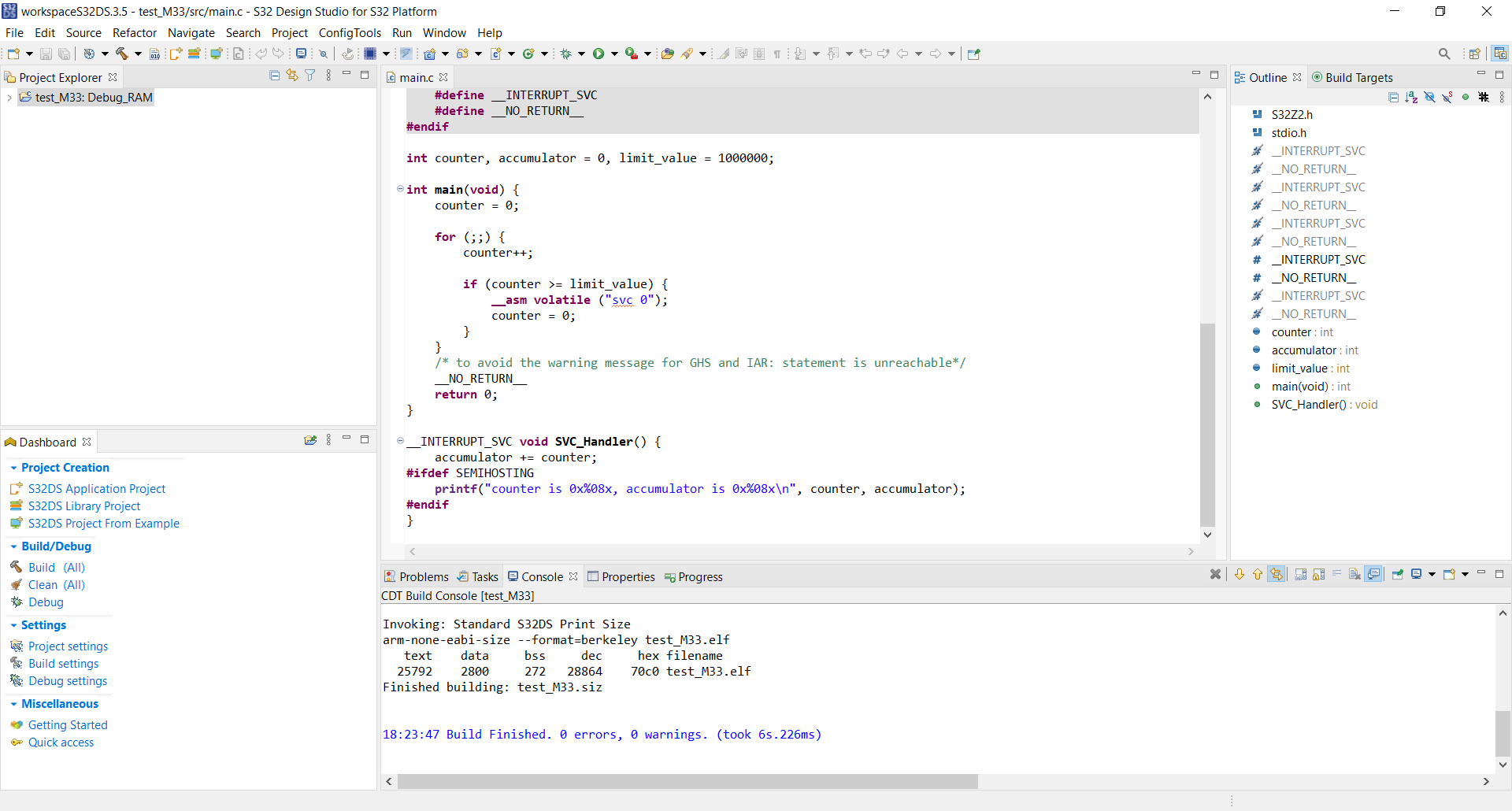Jump to previous error with console up arrow
Screen dimensions: 1512x811
pos(1258,574)
